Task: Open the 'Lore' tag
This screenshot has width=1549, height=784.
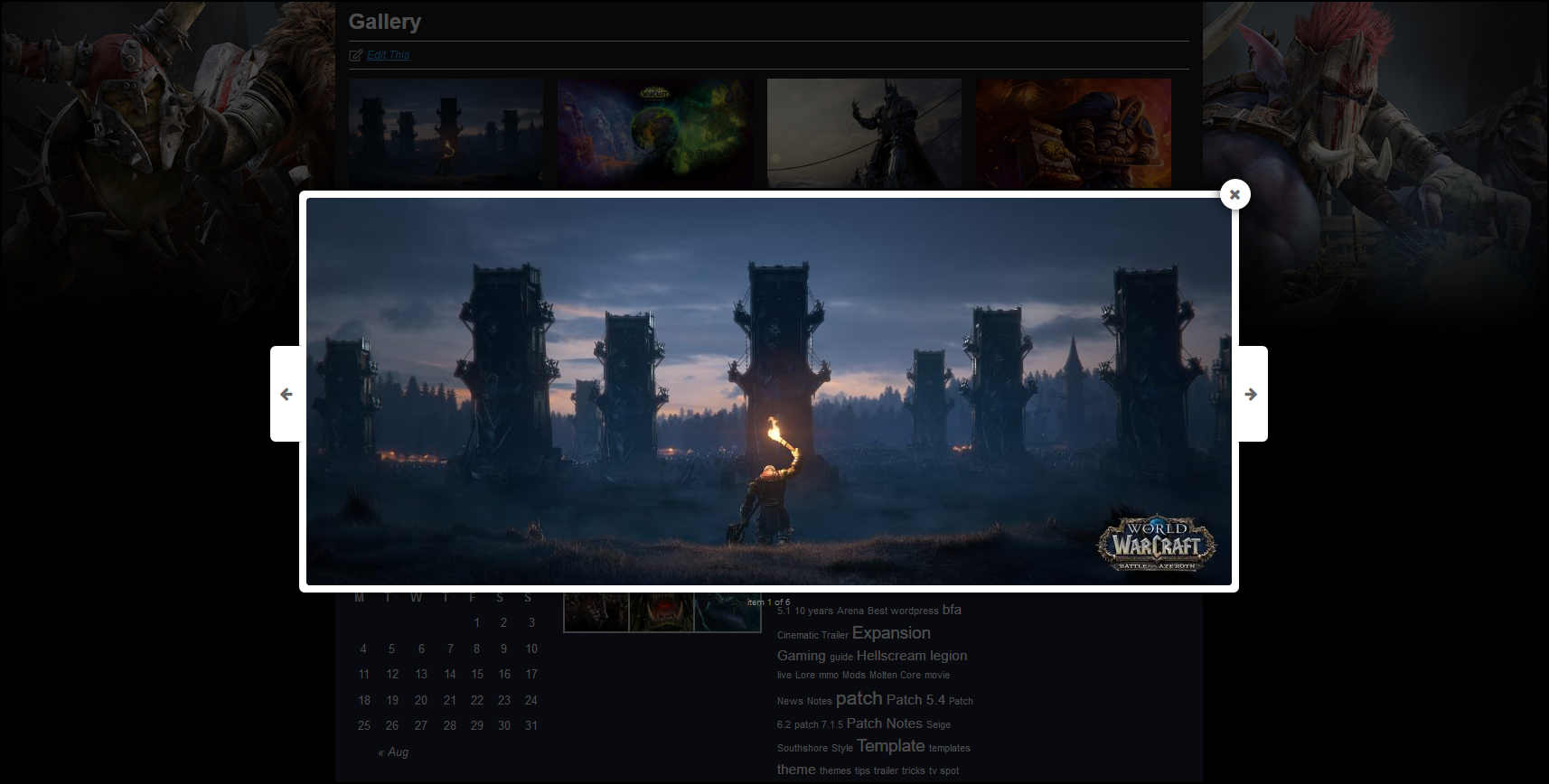Action: 805,675
